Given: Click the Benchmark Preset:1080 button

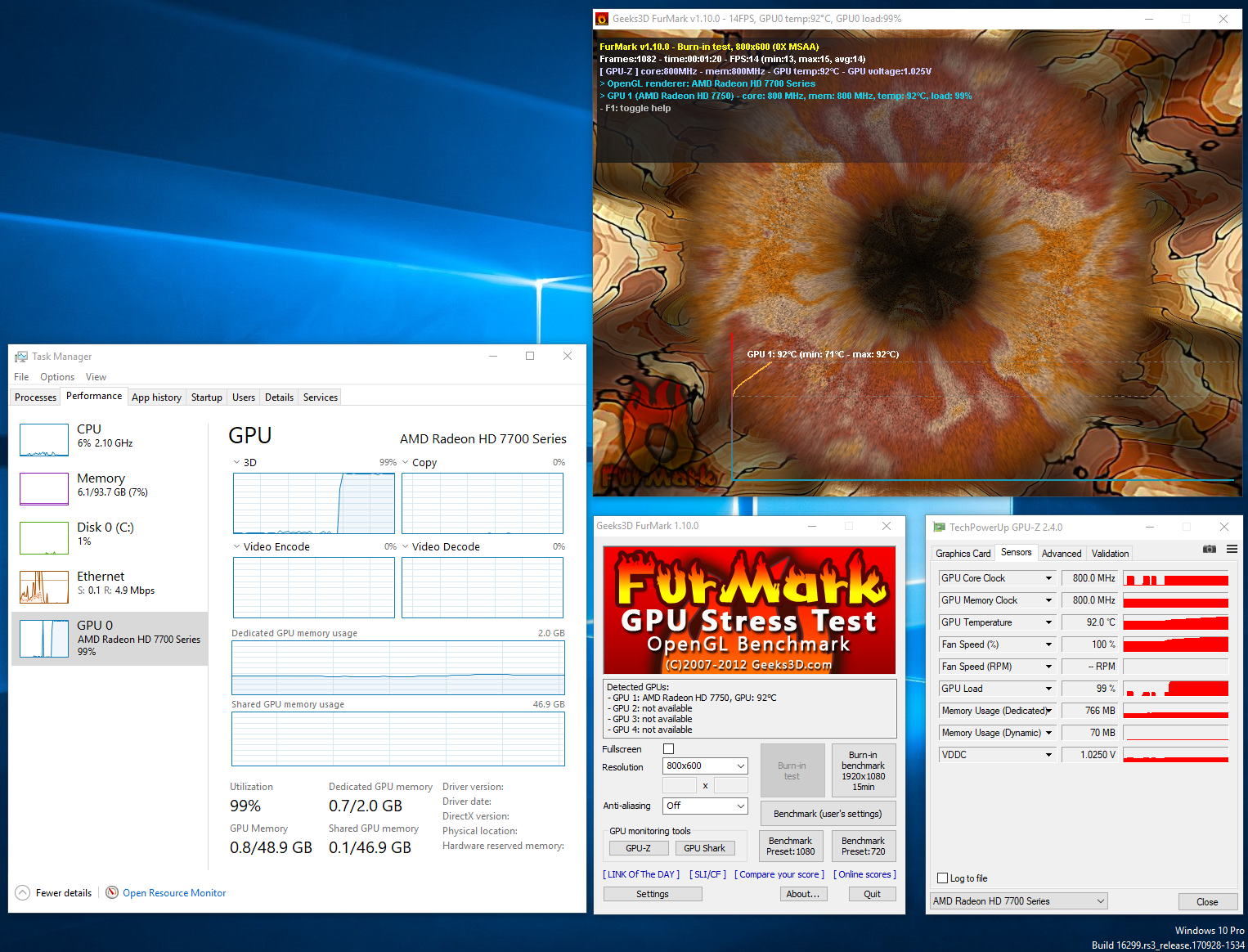Looking at the screenshot, I should pyautogui.click(x=791, y=846).
